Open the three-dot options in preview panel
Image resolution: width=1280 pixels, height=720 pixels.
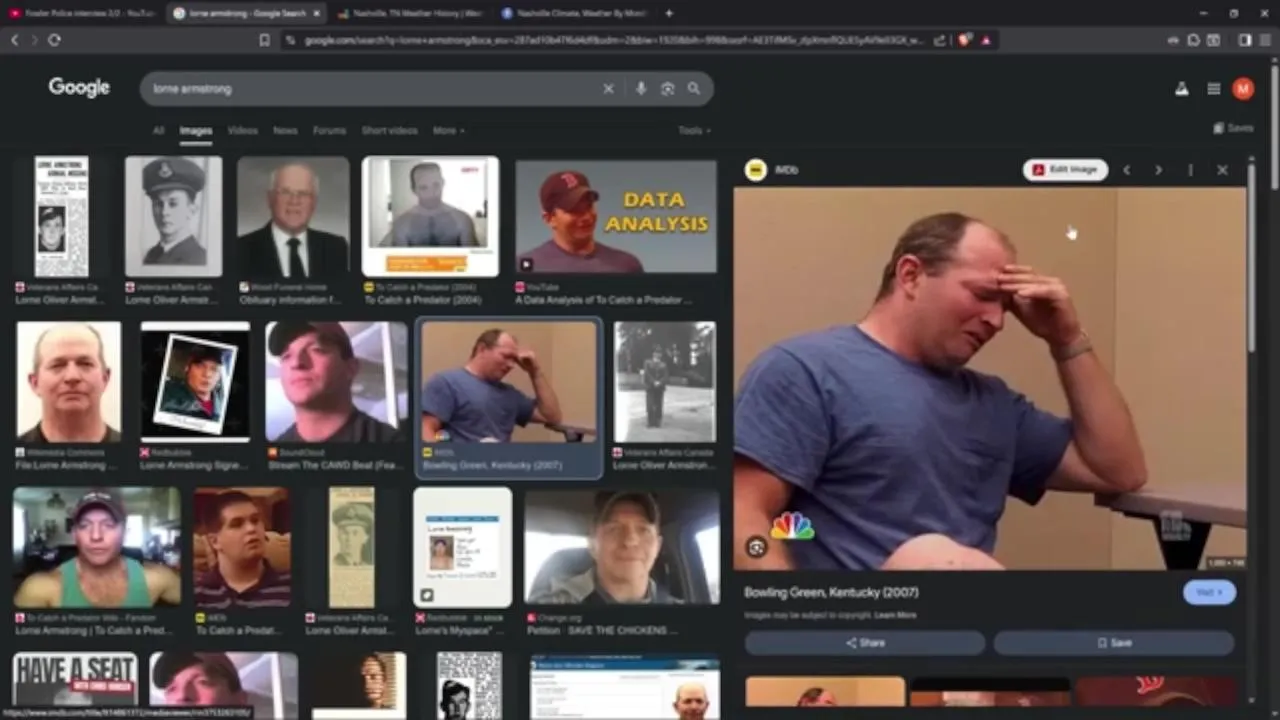(1190, 170)
